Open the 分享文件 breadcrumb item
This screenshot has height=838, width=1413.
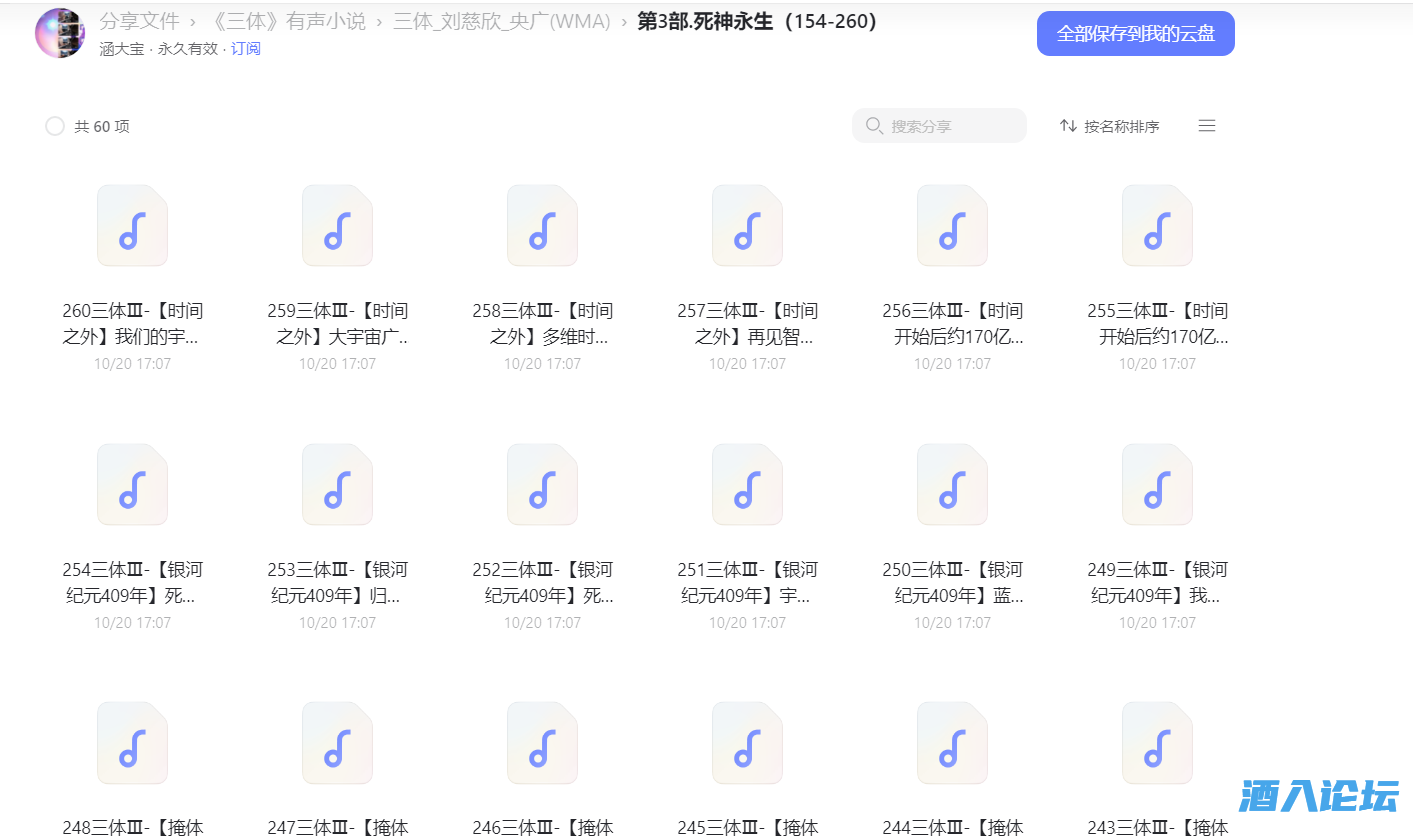[140, 21]
